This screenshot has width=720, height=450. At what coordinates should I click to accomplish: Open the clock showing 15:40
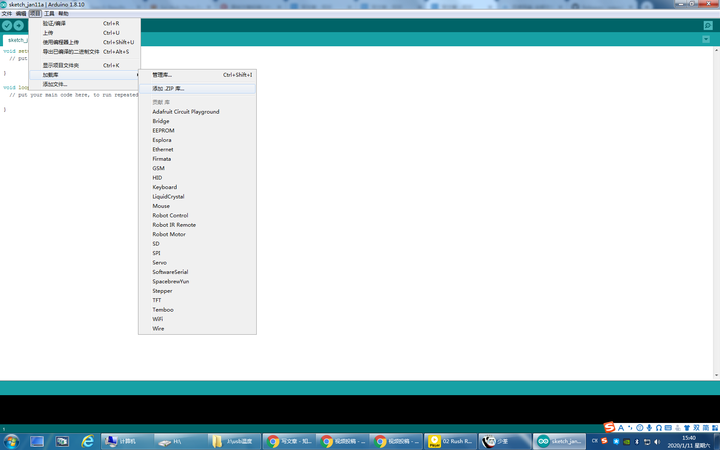tap(689, 442)
